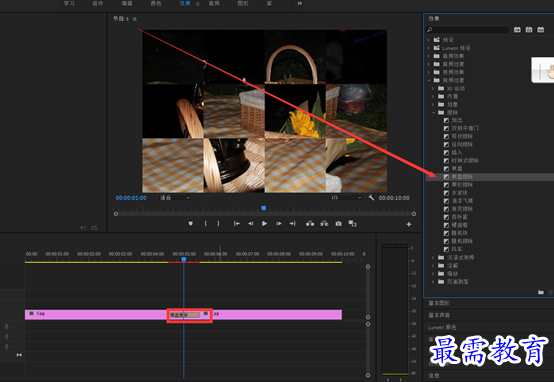Viewport: 554px width, 382px height.
Task: Expand the 3D 运动 transitions folder
Action: (x=433, y=88)
